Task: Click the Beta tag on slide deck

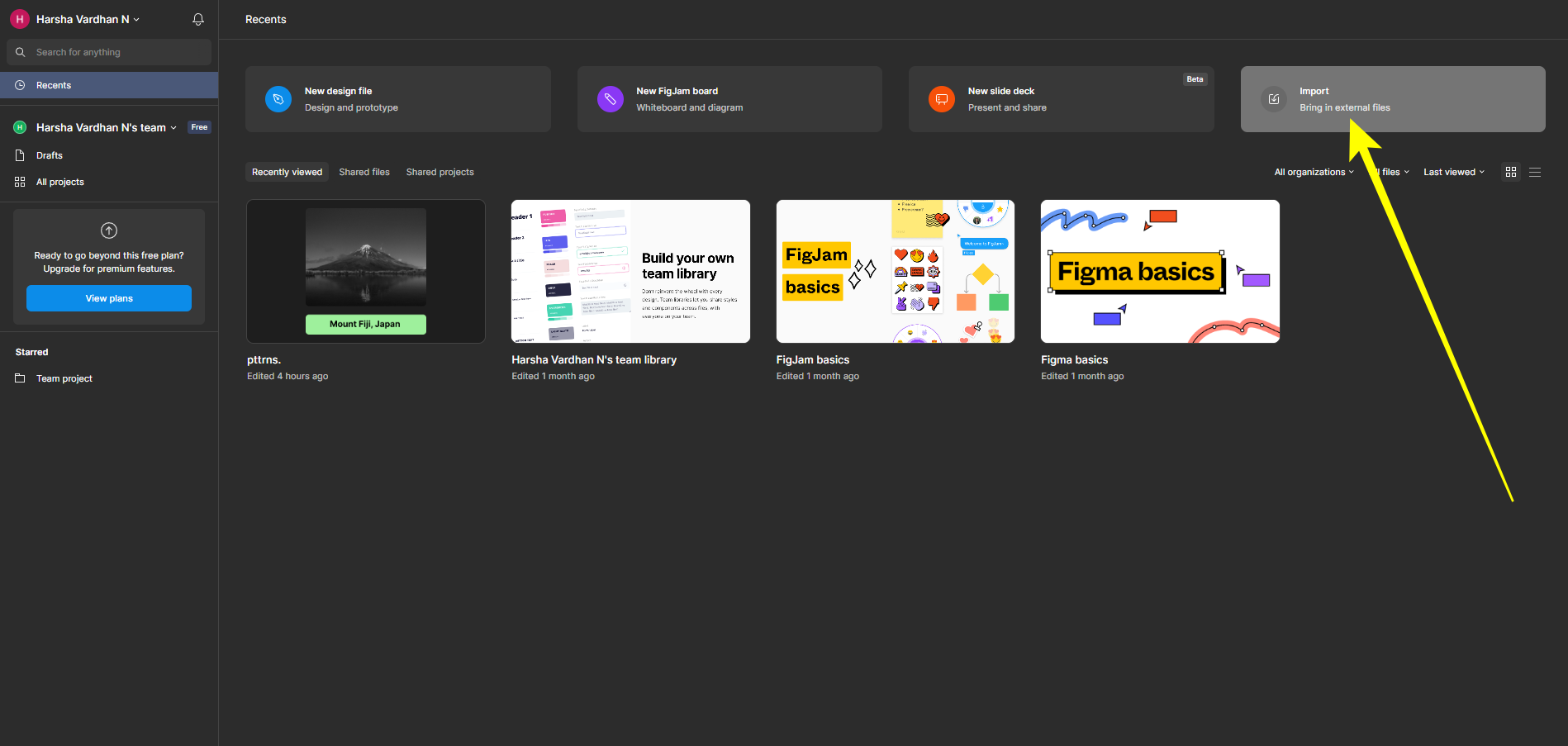Action: tap(1195, 79)
